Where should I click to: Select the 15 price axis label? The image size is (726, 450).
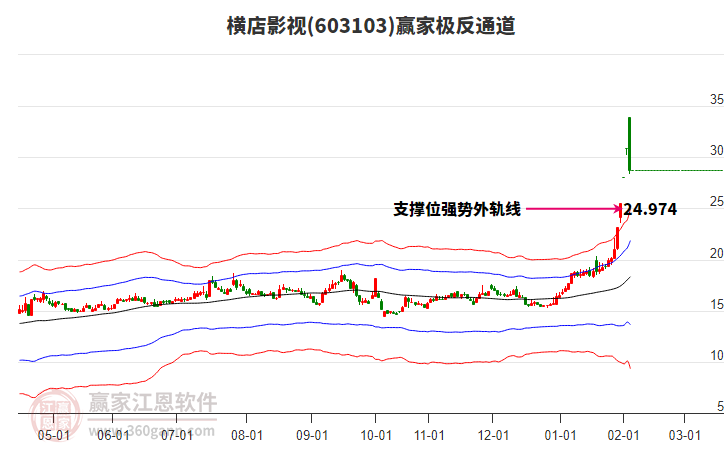(x=716, y=305)
